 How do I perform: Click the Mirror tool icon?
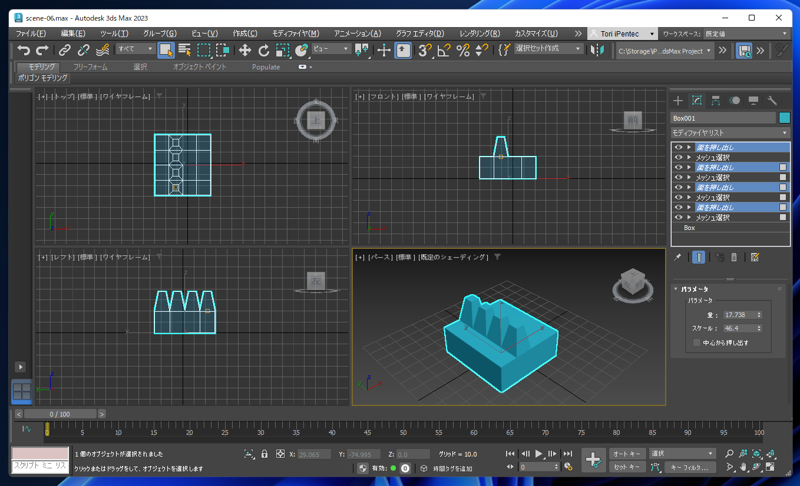[x=597, y=50]
